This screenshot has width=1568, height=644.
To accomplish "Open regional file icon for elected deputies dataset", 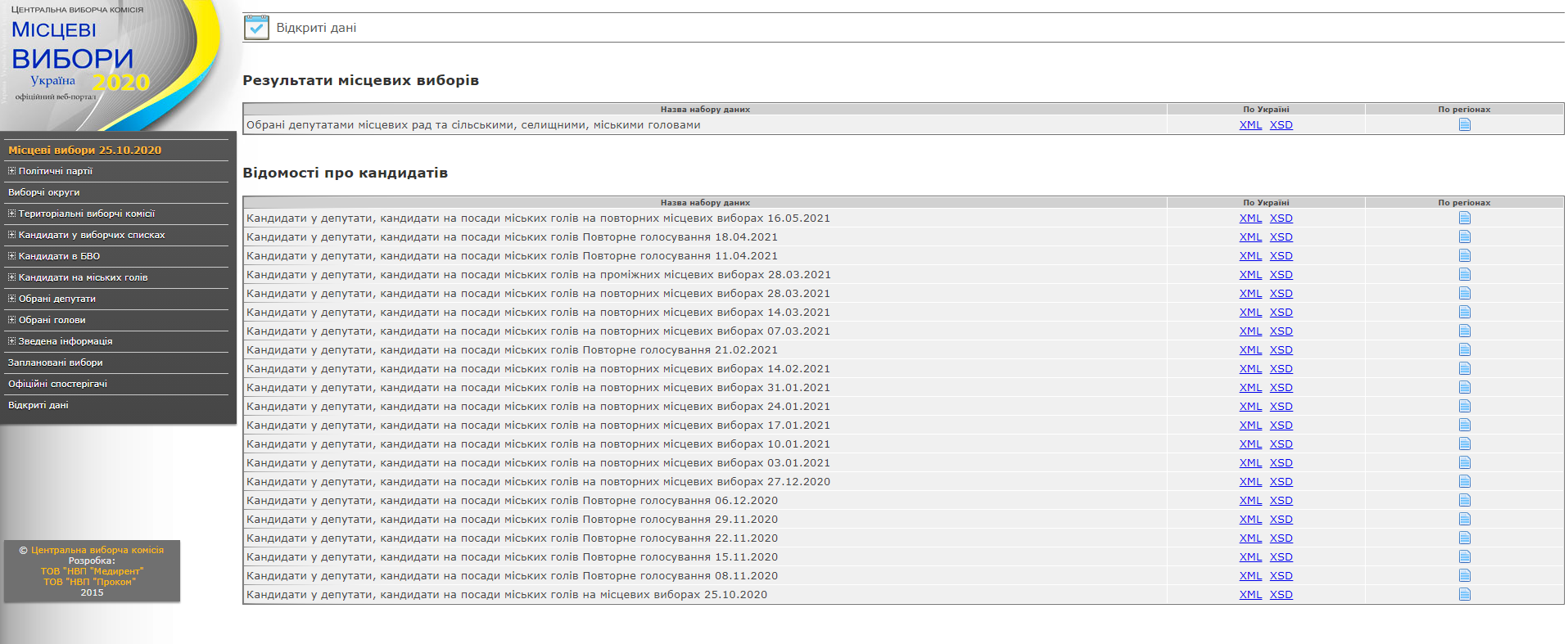I will 1464,125.
